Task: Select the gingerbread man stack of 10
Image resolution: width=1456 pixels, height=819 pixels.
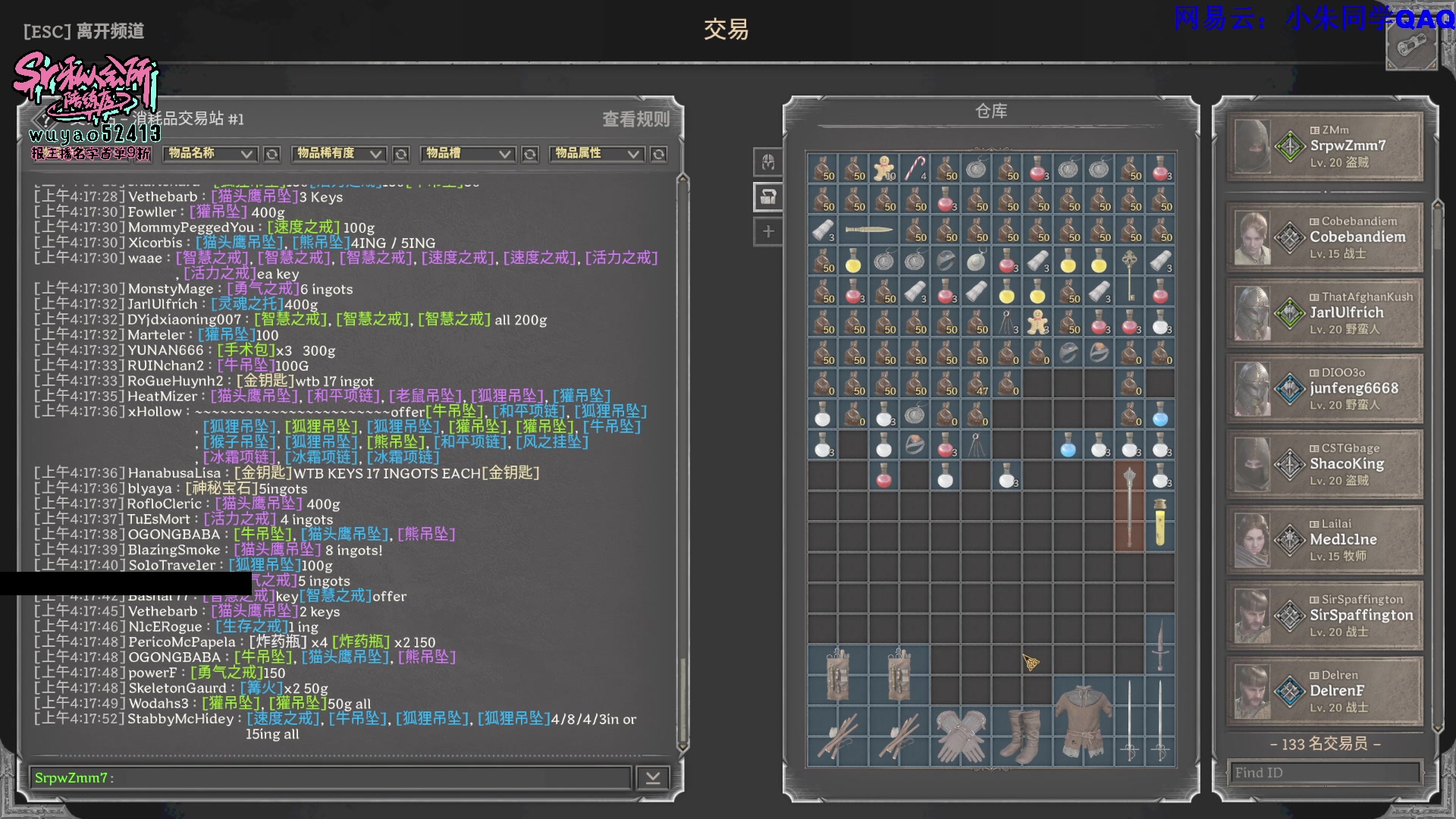Action: coord(884,168)
